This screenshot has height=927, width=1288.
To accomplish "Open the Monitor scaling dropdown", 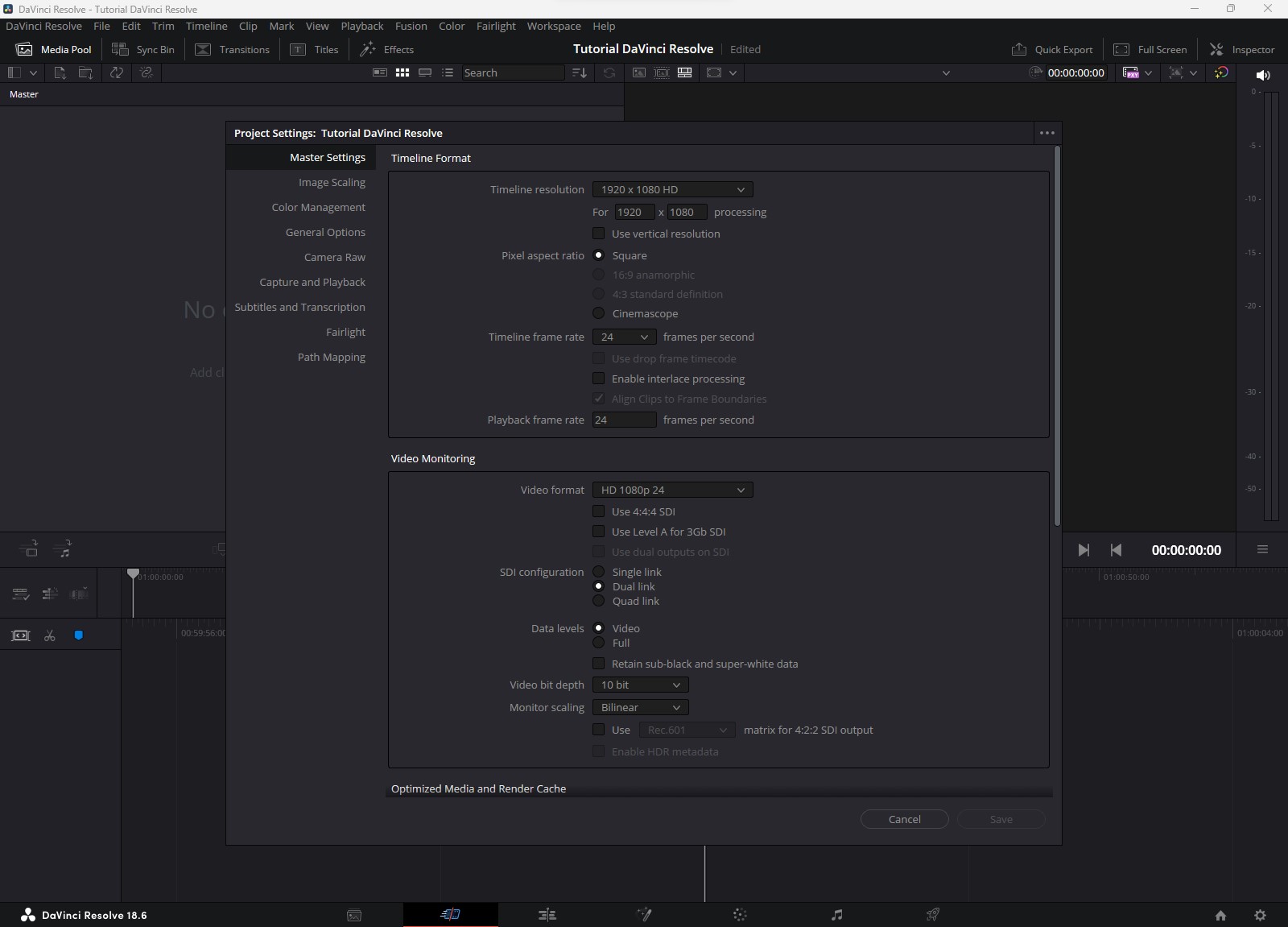I will pos(641,707).
